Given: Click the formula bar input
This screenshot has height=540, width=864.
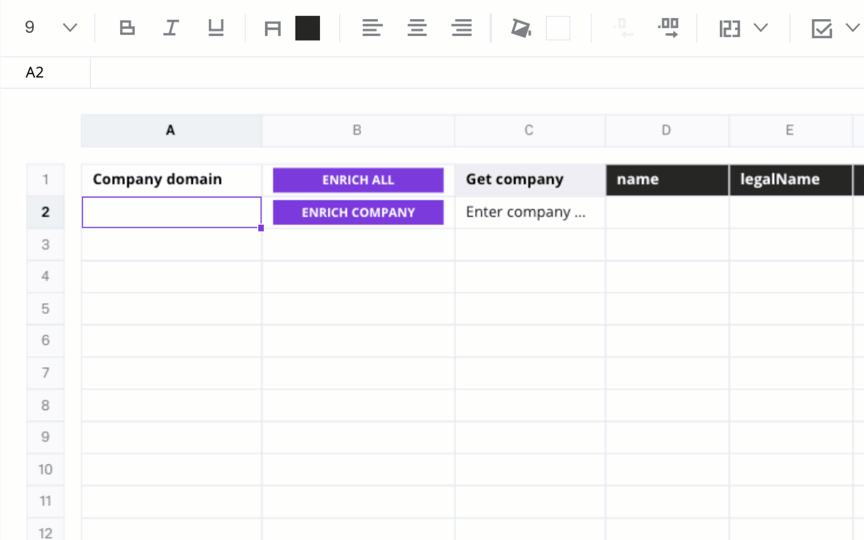Looking at the screenshot, I should 477,72.
